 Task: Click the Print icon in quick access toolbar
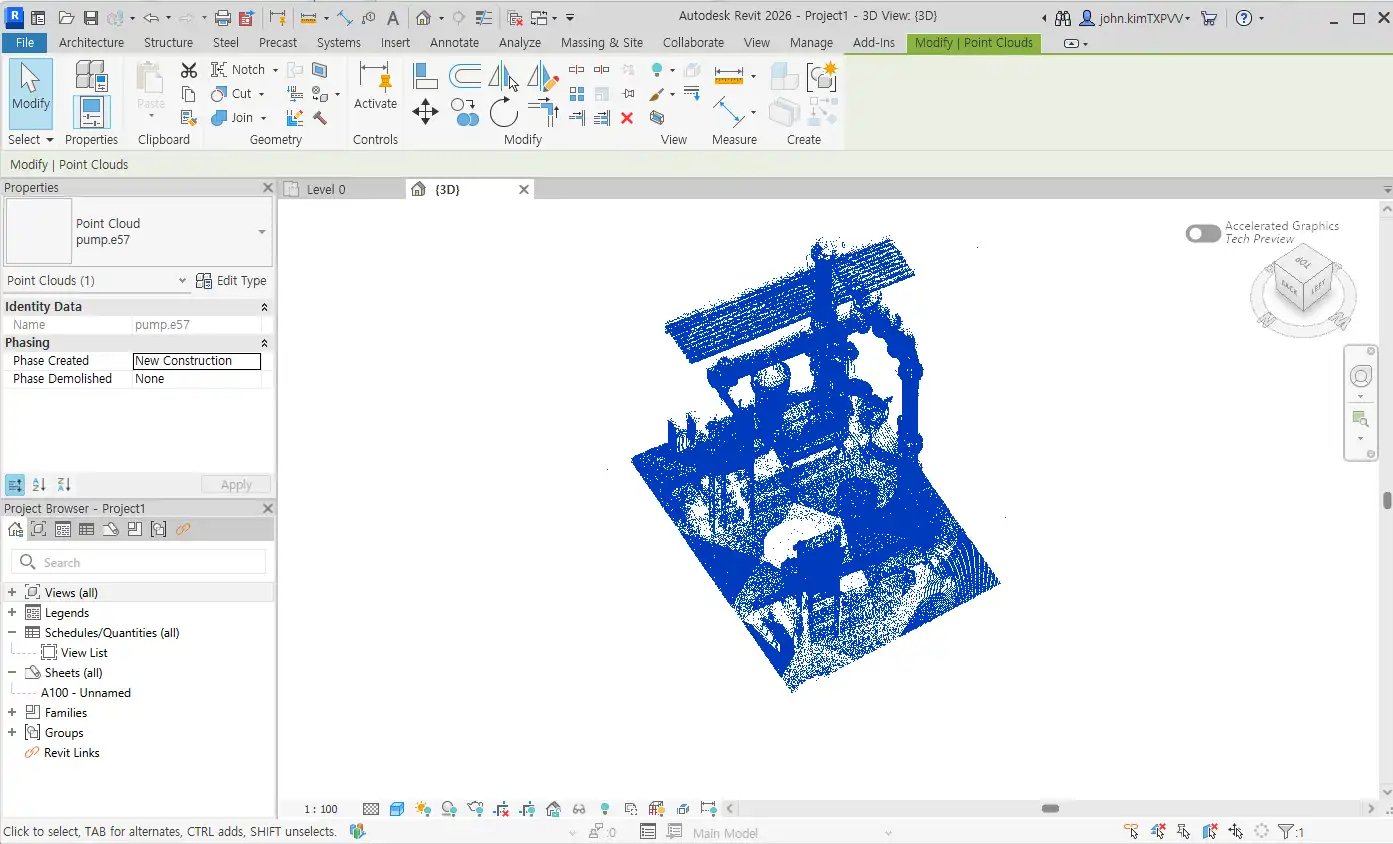[223, 18]
